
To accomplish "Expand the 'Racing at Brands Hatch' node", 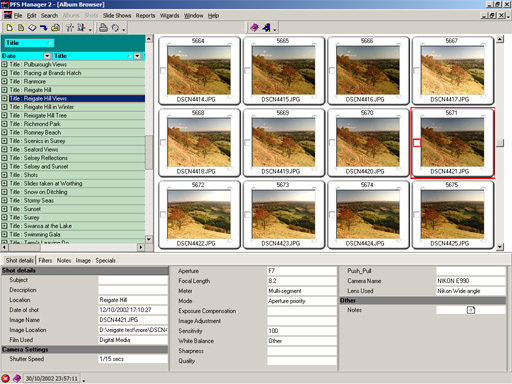I will coord(4,73).
